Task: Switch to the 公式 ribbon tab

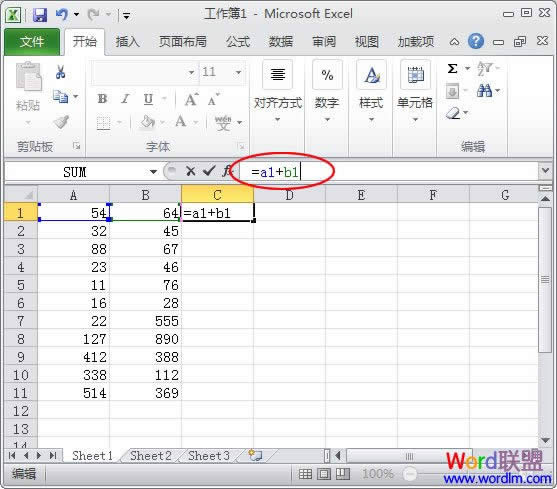Action: coord(238,42)
